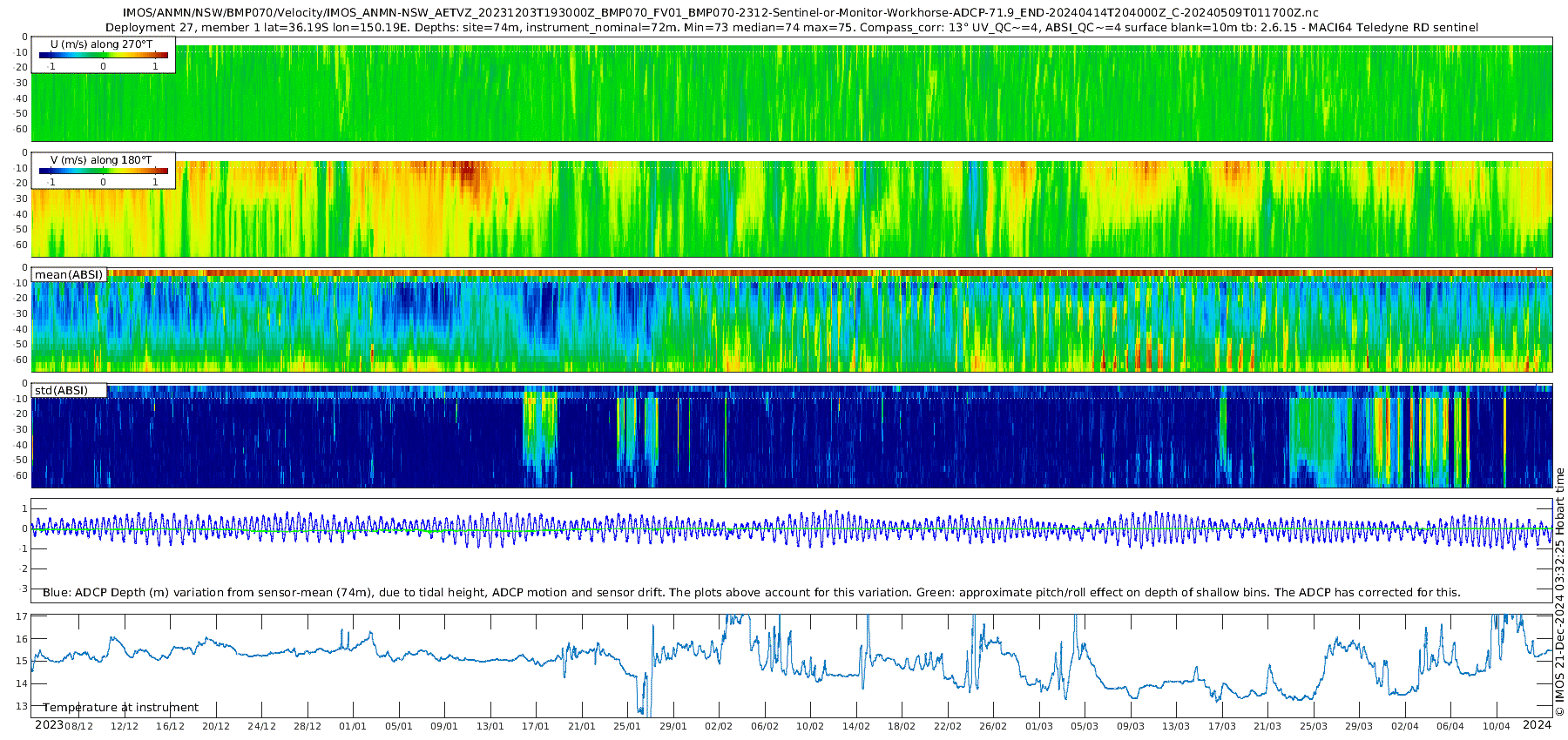Select the 25/01 date tick label
This screenshot has width=1568, height=740.
click(x=627, y=726)
